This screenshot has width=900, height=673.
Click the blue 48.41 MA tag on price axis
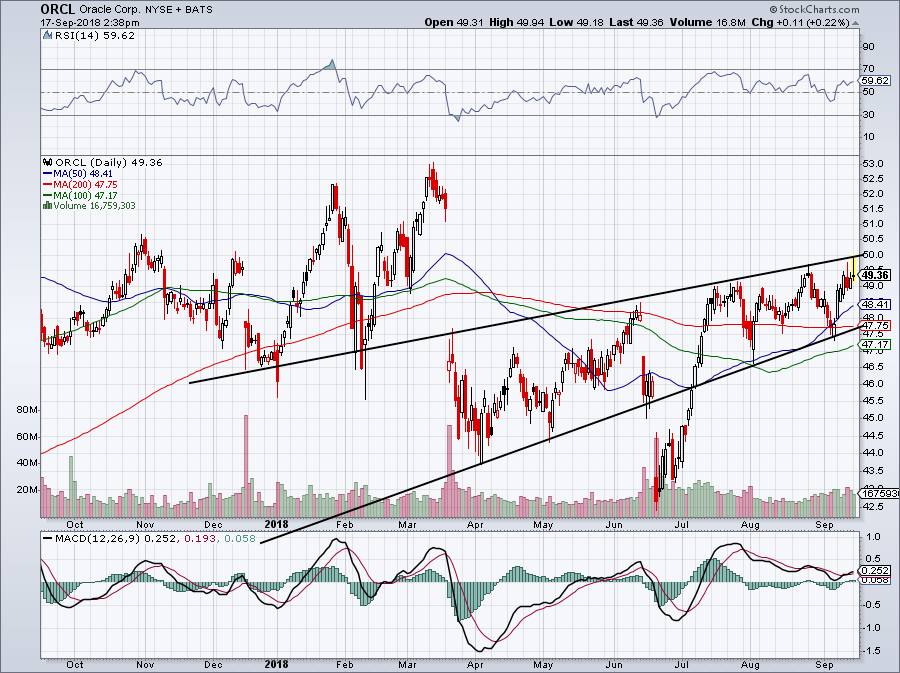click(x=876, y=305)
